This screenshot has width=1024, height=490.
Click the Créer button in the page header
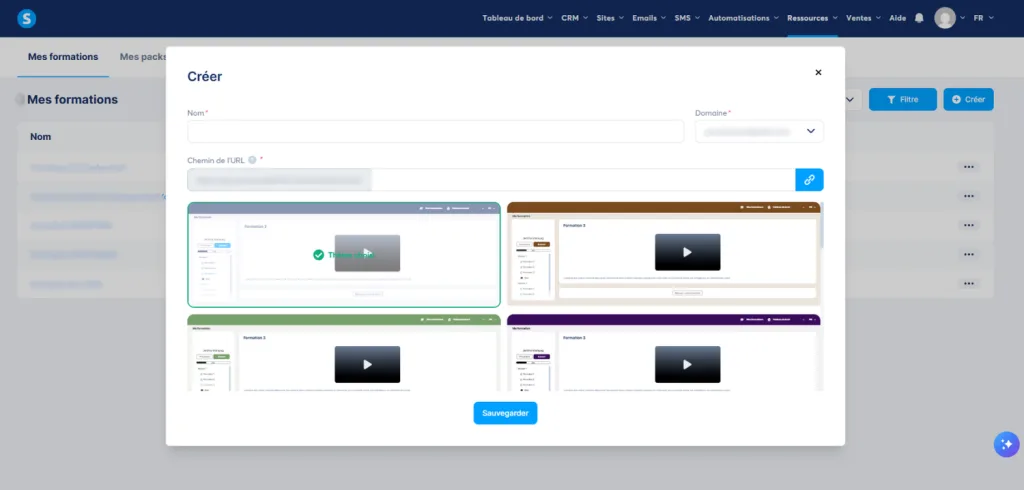click(968, 99)
